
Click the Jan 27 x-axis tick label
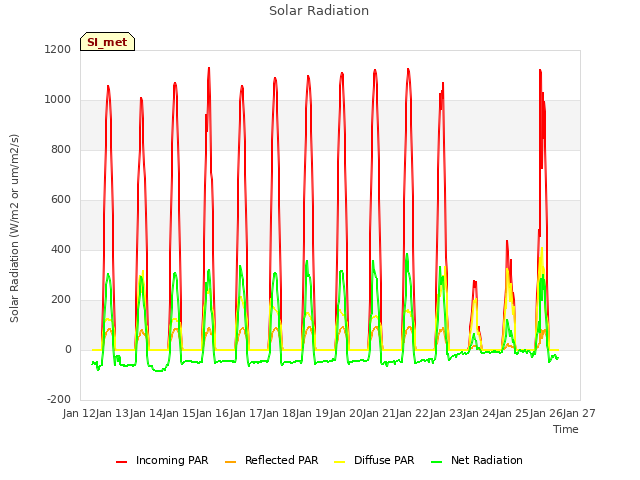tap(579, 413)
